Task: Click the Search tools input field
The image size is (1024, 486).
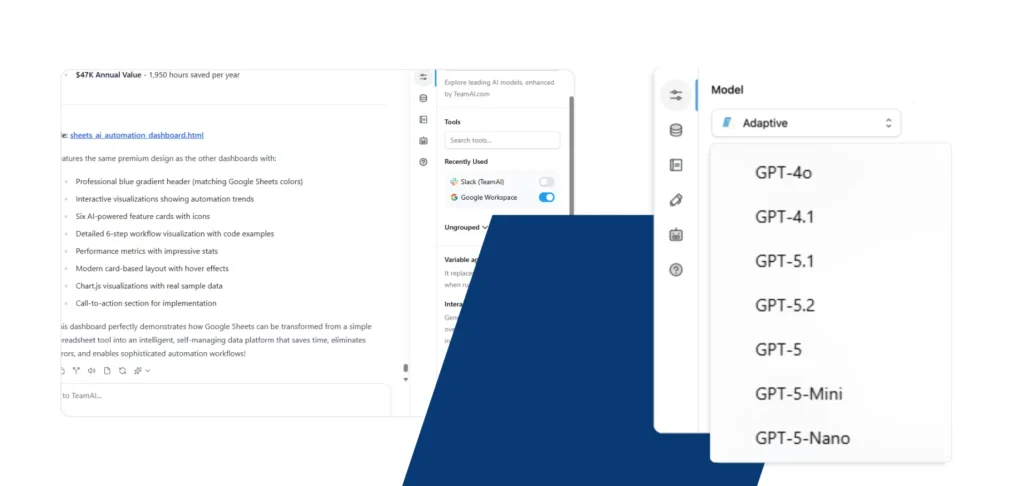Action: pyautogui.click(x=502, y=140)
